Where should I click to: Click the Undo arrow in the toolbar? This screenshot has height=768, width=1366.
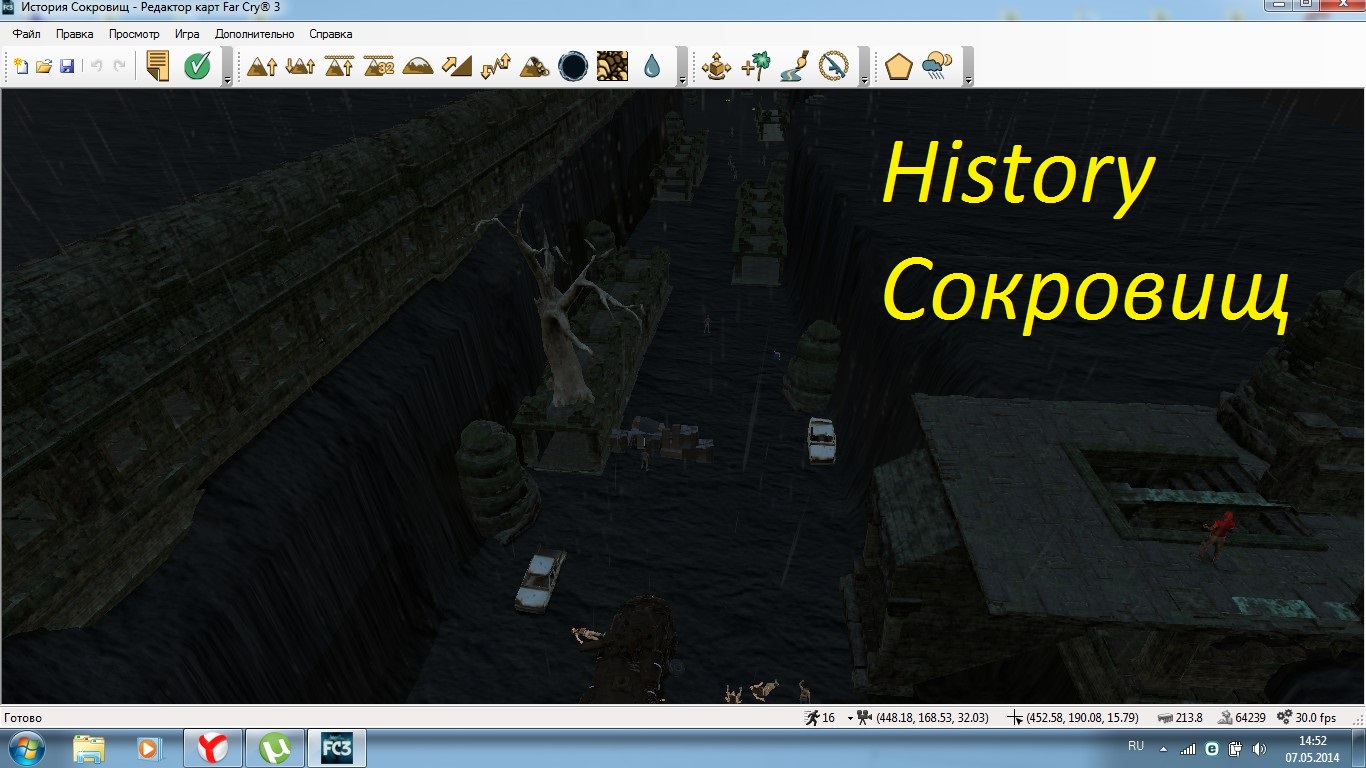coord(97,66)
